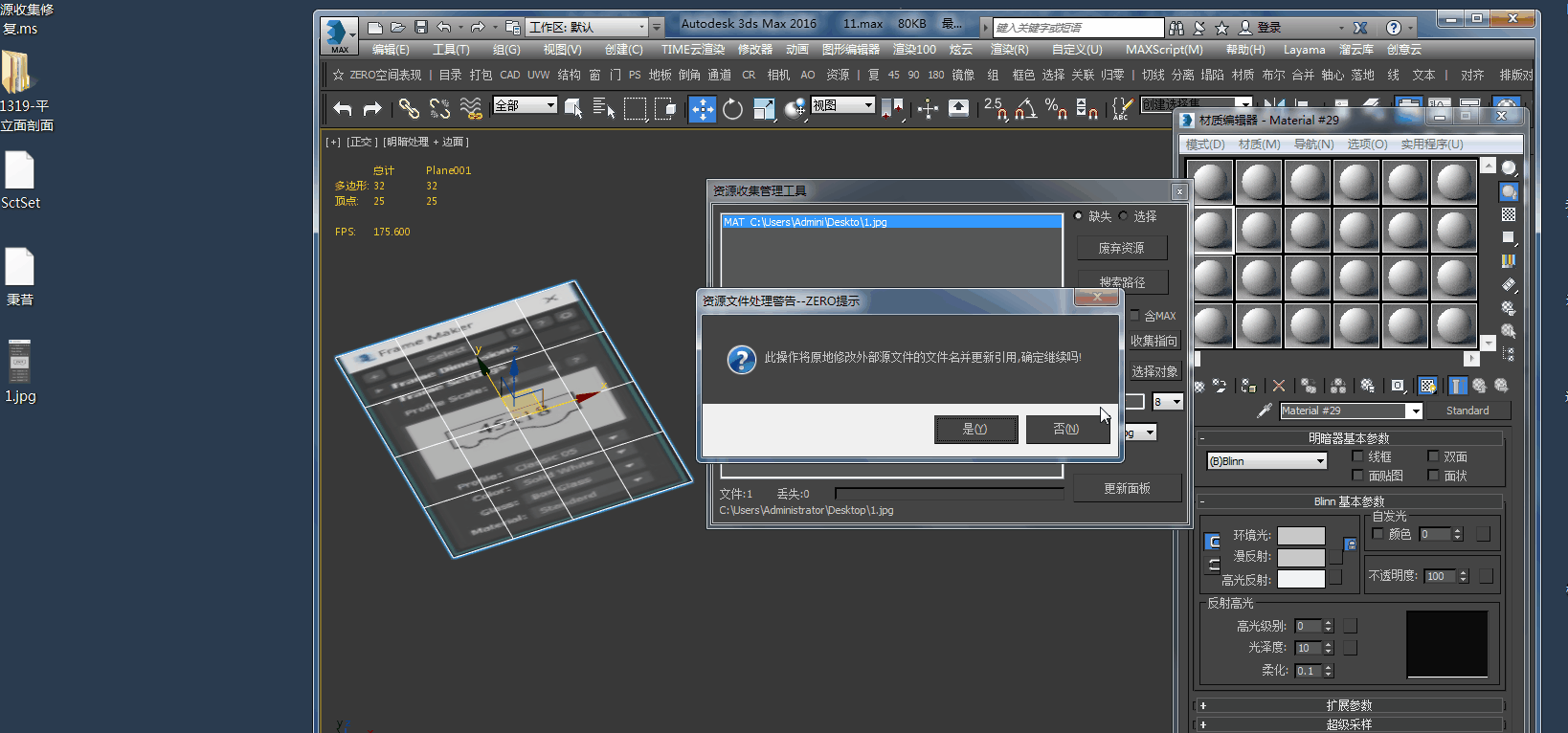Image resolution: width=1568 pixels, height=733 pixels.
Task: Expand the 扩展参数 rollout
Action: 1349,705
